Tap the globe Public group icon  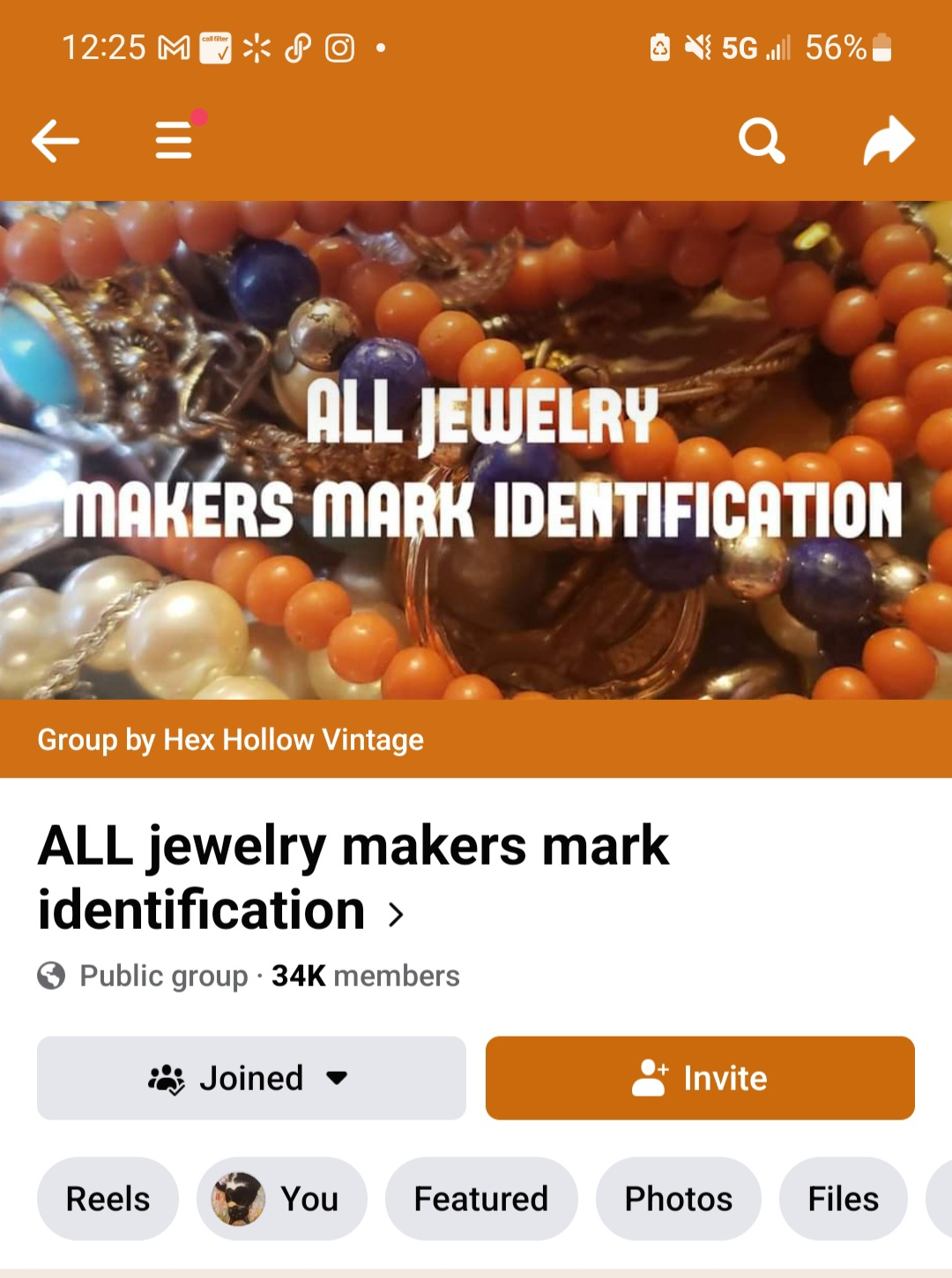pos(51,976)
